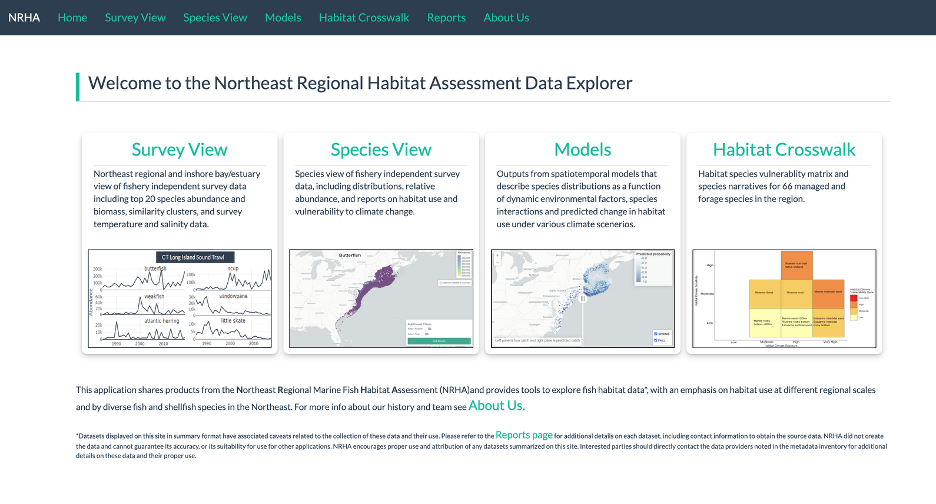
Task: Navigate to the Reports tab
Action: pos(446,17)
